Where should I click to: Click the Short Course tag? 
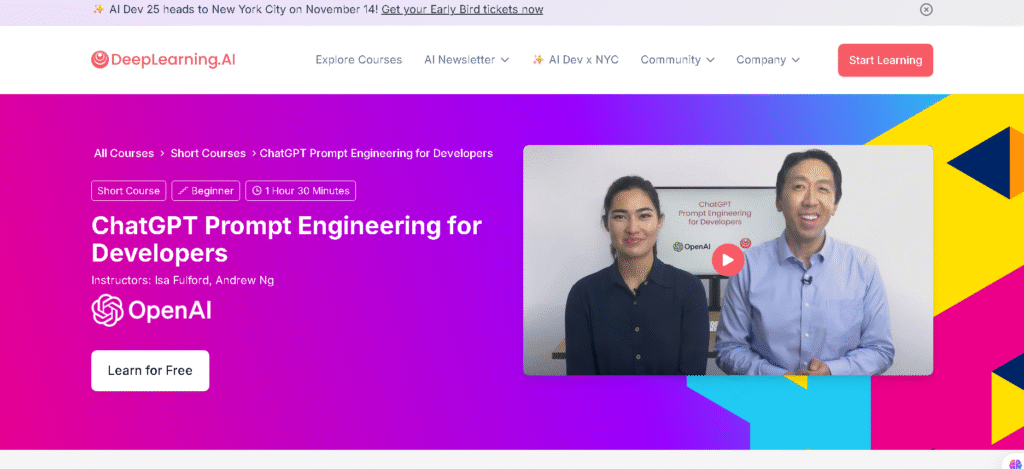pos(129,191)
